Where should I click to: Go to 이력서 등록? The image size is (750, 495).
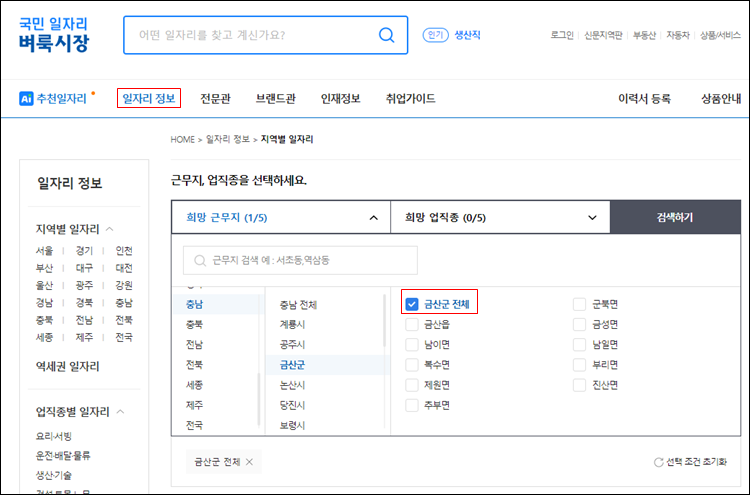644,99
